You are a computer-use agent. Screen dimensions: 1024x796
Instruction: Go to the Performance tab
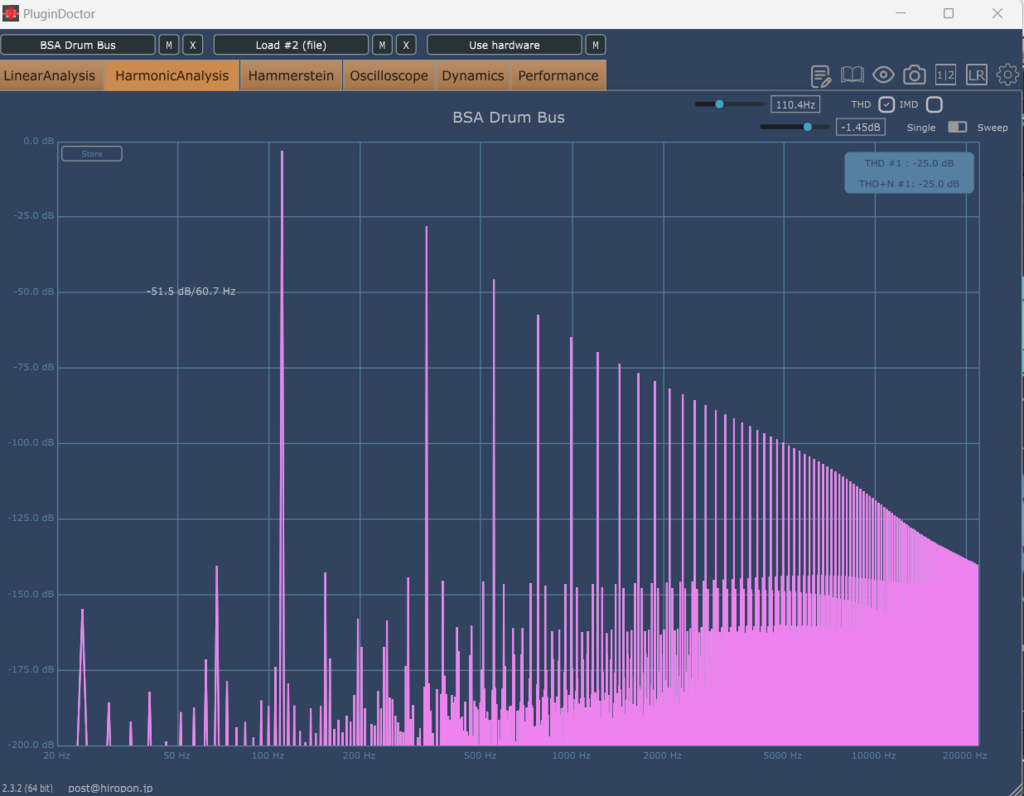click(558, 76)
